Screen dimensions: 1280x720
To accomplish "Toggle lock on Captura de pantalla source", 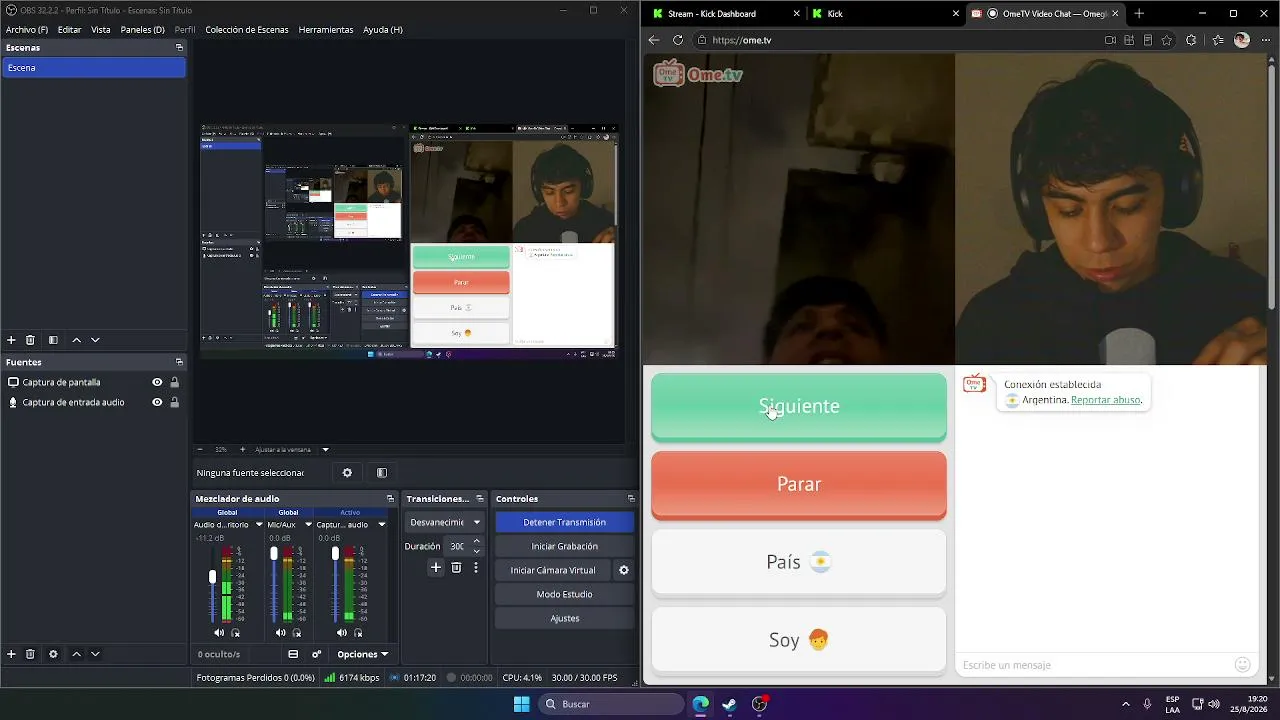I will [x=175, y=382].
